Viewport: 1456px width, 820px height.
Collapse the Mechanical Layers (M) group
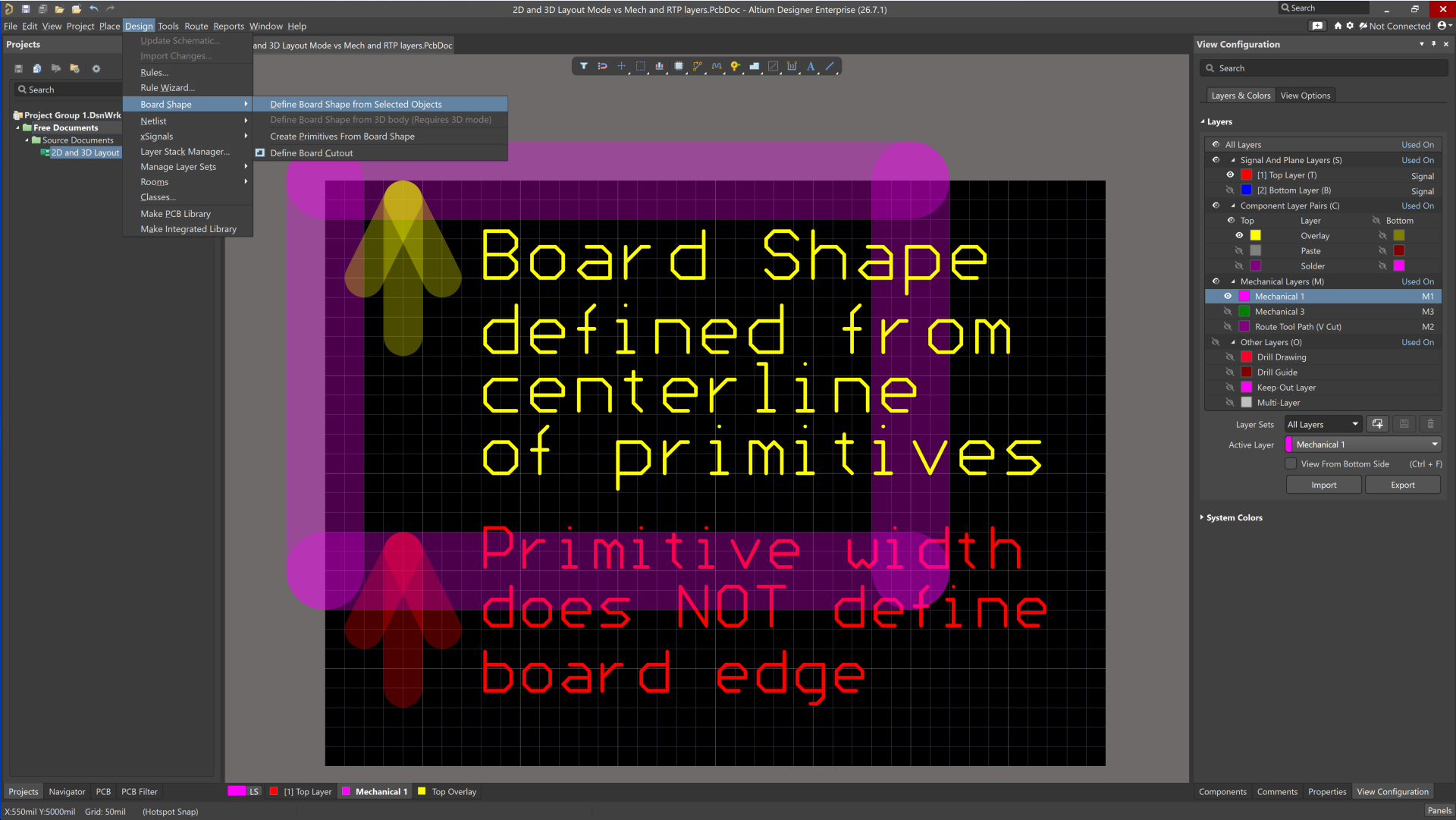[x=1233, y=281]
